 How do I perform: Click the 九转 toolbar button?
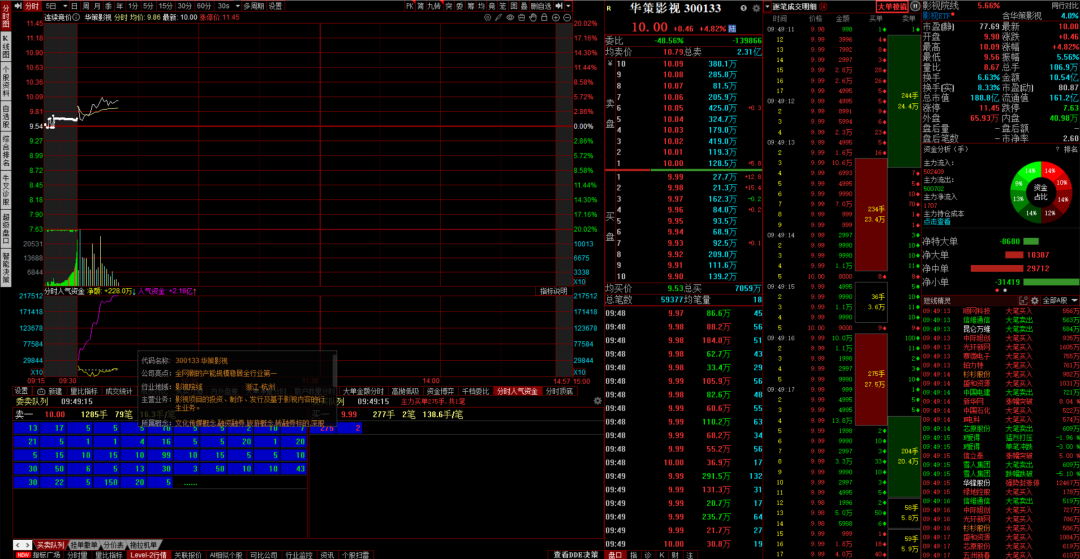click(435, 6)
